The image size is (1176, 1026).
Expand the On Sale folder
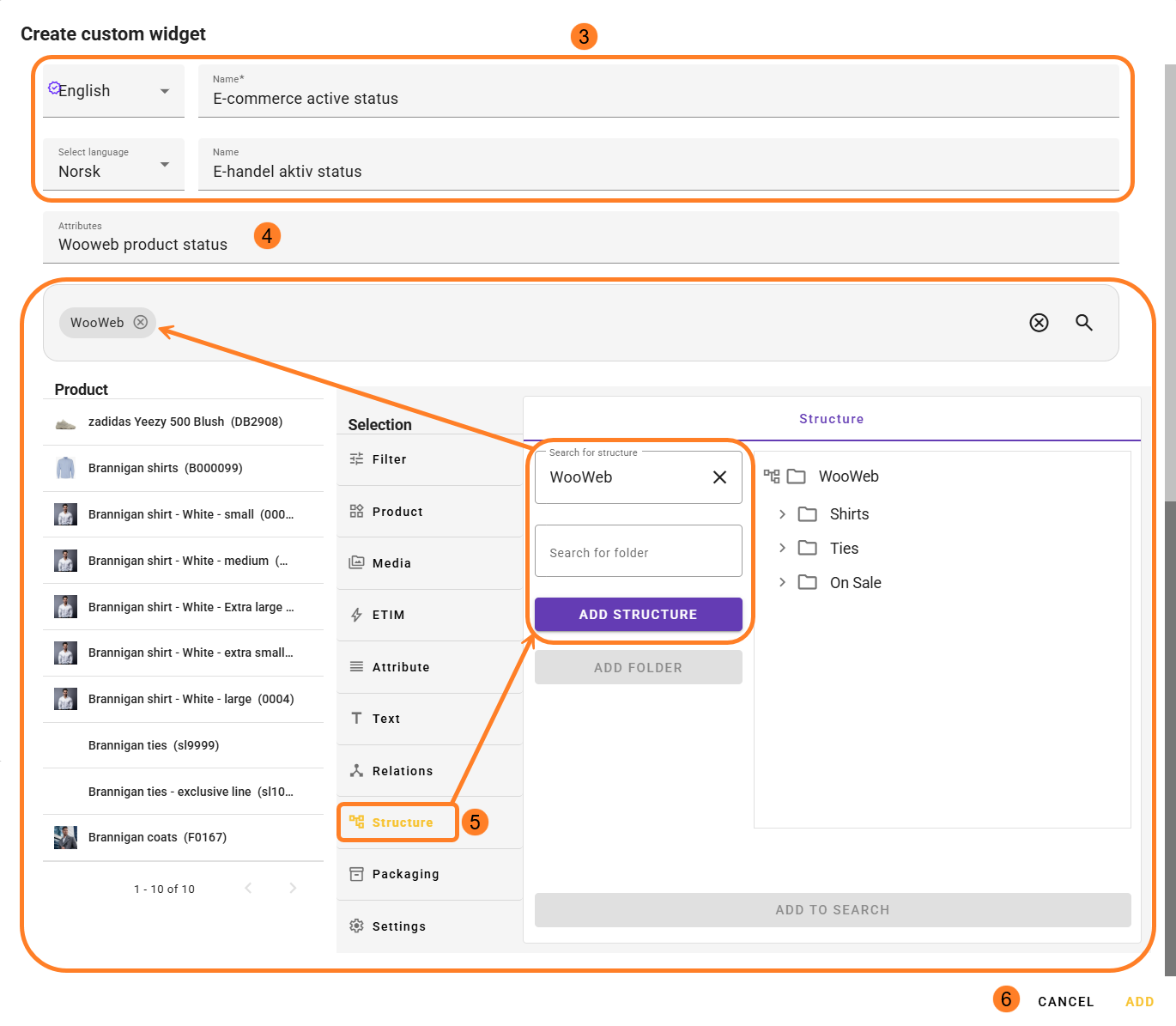pos(782,582)
